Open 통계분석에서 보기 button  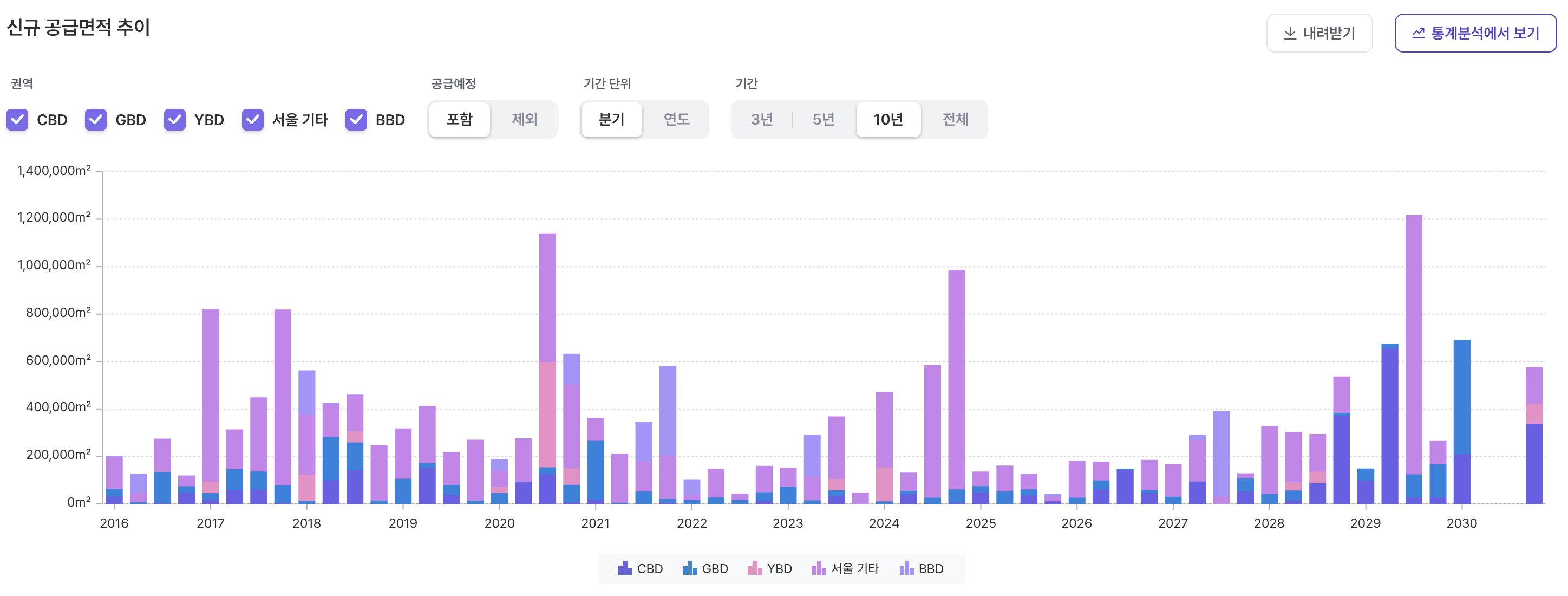coord(1475,34)
